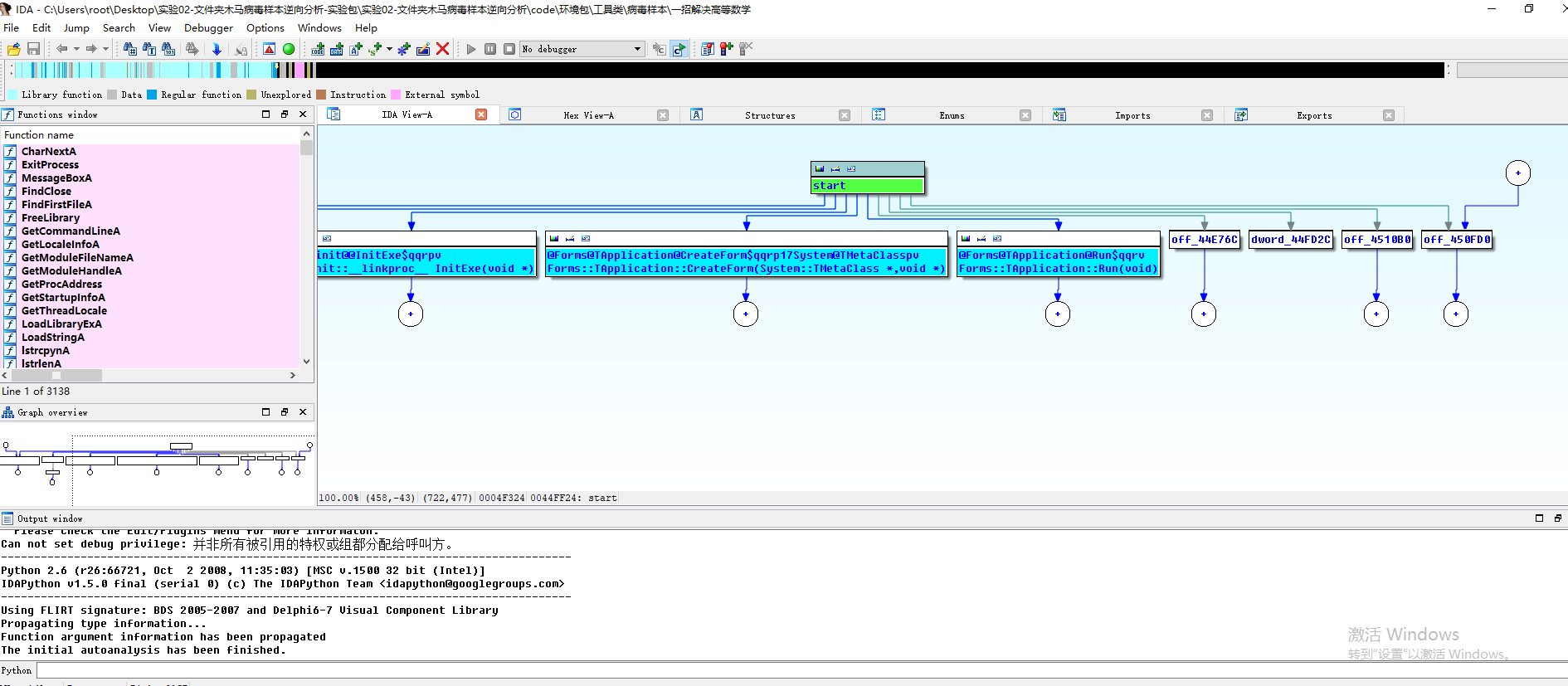The width and height of the screenshot is (1568, 686).
Task: Expand collapsed node below TApplication::Run block
Action: [1058, 314]
